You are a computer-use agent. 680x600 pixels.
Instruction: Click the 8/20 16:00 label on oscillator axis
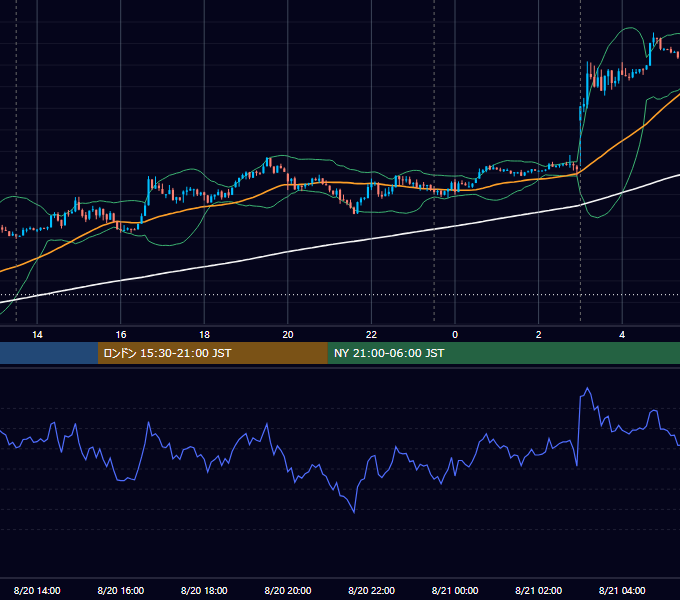point(121,590)
